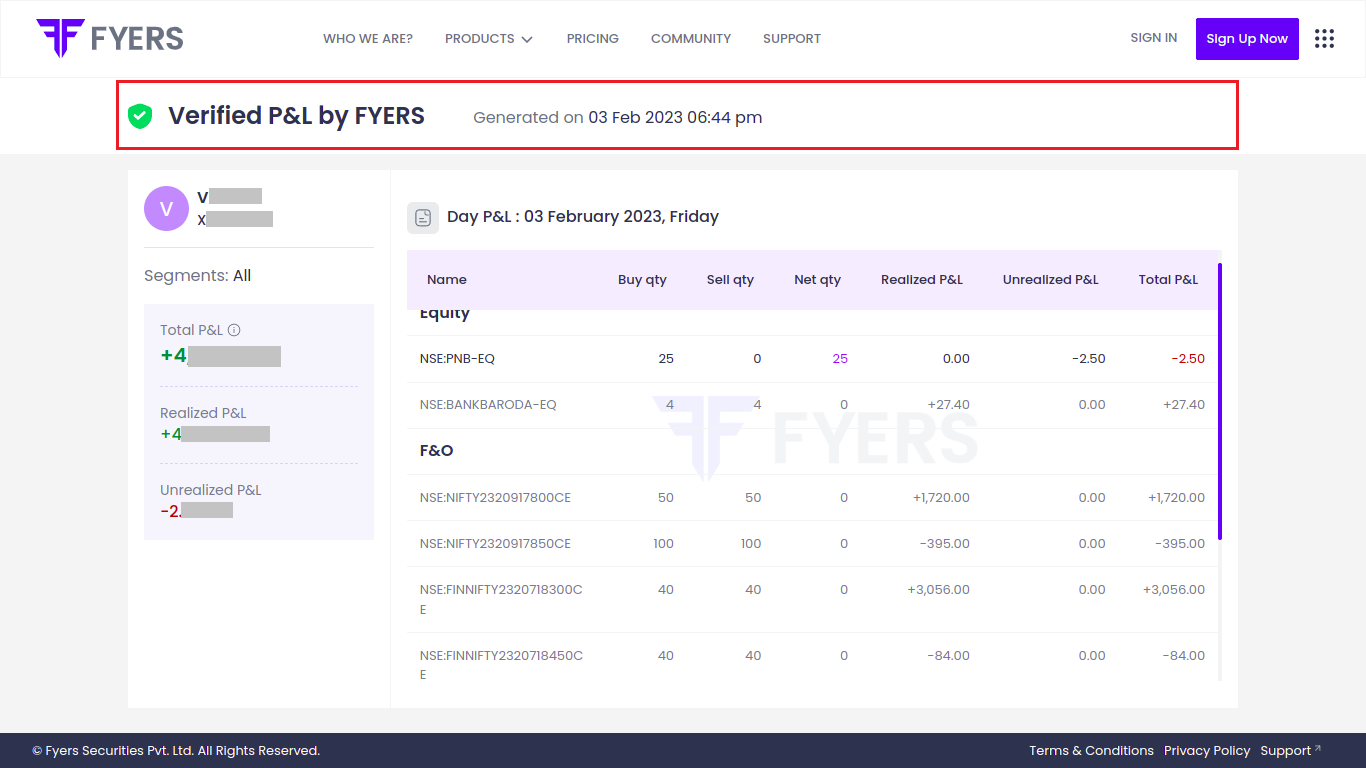Click the Net qty column header

coord(817,280)
